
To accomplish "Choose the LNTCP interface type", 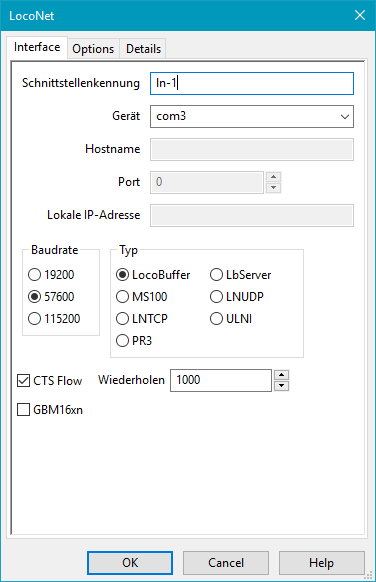I will pyautogui.click(x=122, y=318).
